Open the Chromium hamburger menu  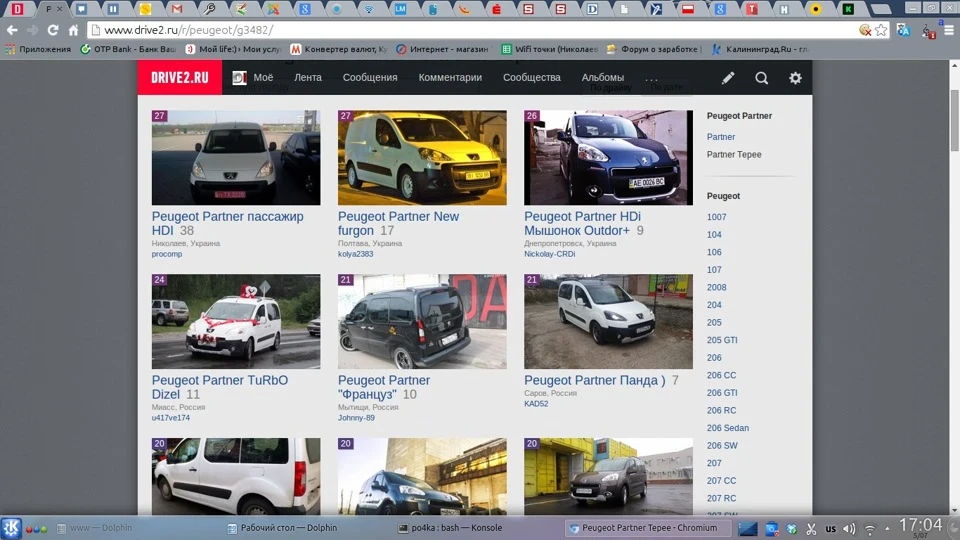click(949, 30)
